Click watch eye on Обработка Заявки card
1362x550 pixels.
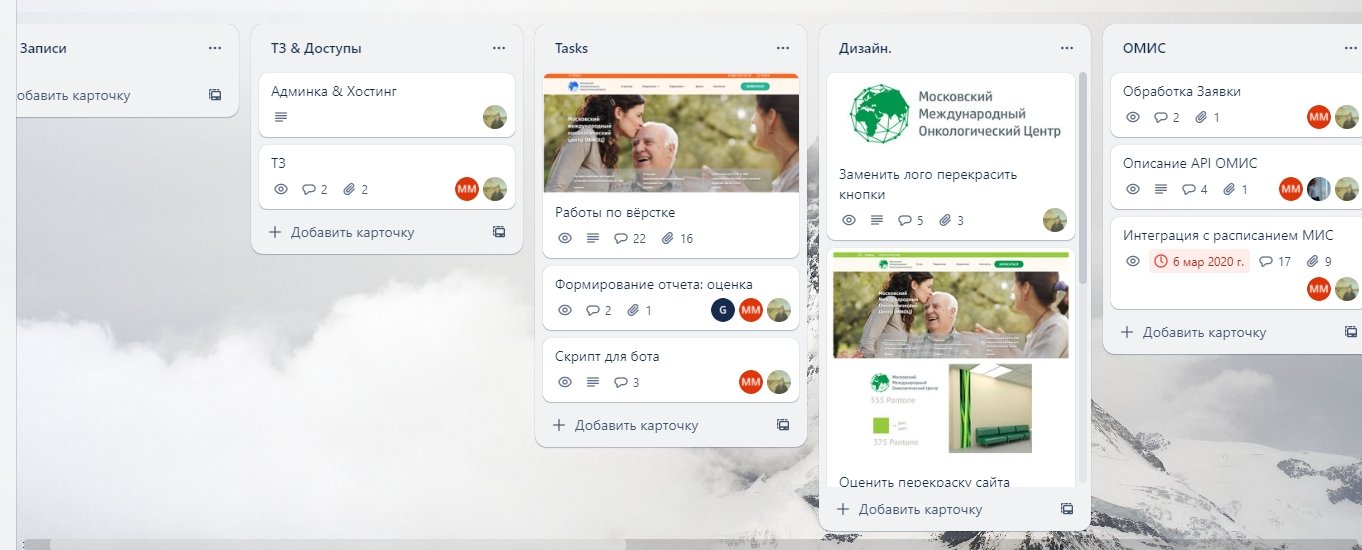1132,117
